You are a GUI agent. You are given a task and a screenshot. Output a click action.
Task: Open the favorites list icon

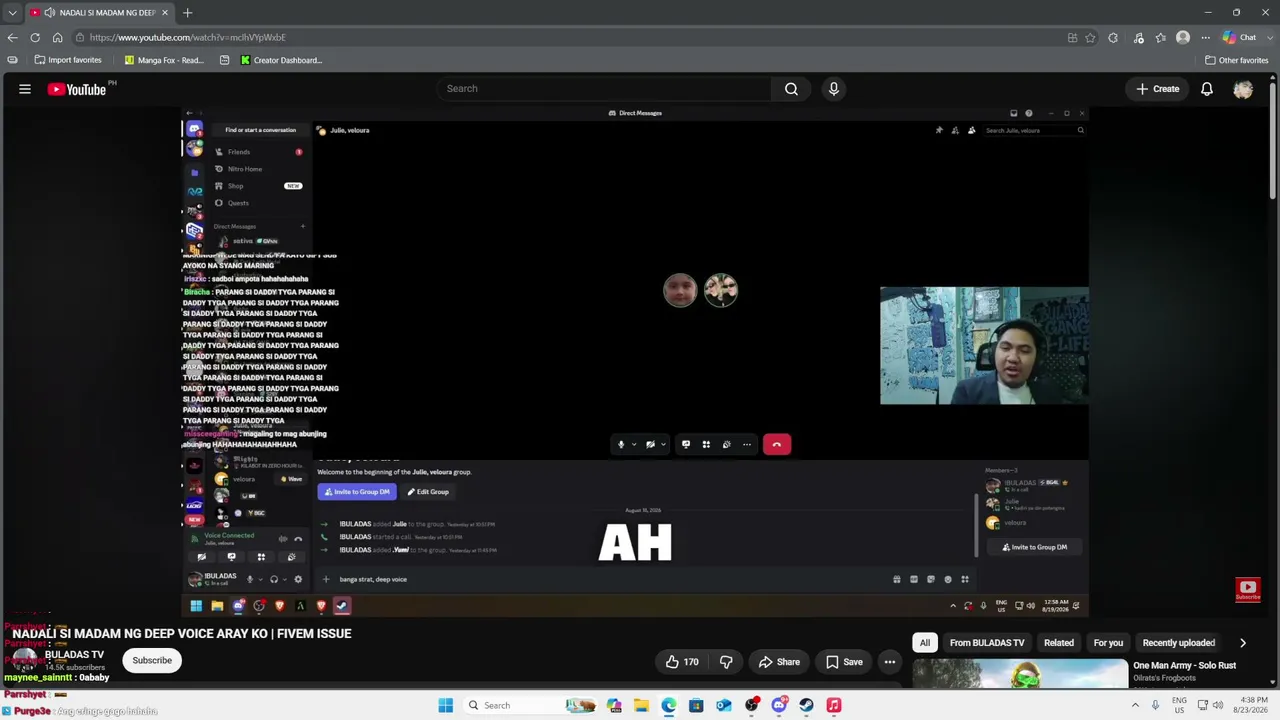(x=1161, y=38)
